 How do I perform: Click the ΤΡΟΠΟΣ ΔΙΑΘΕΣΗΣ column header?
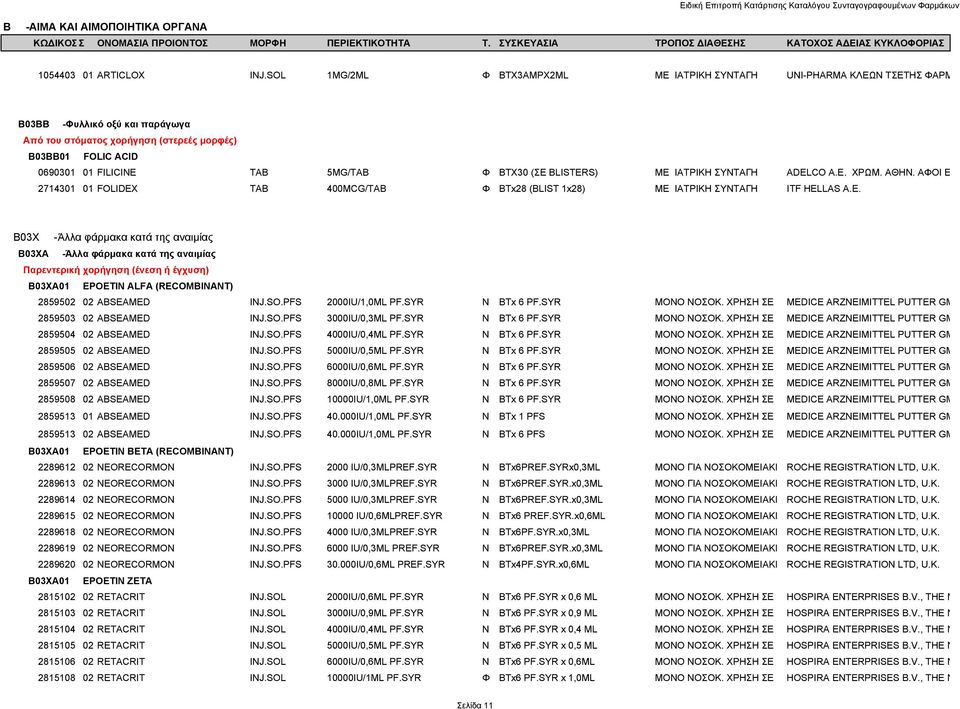coord(700,43)
